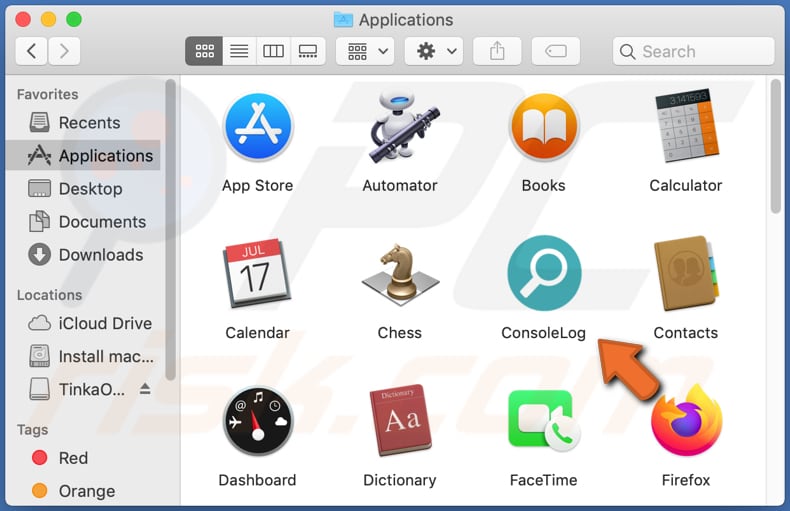Click the Chess name label
This screenshot has width=790, height=511.
point(400,333)
